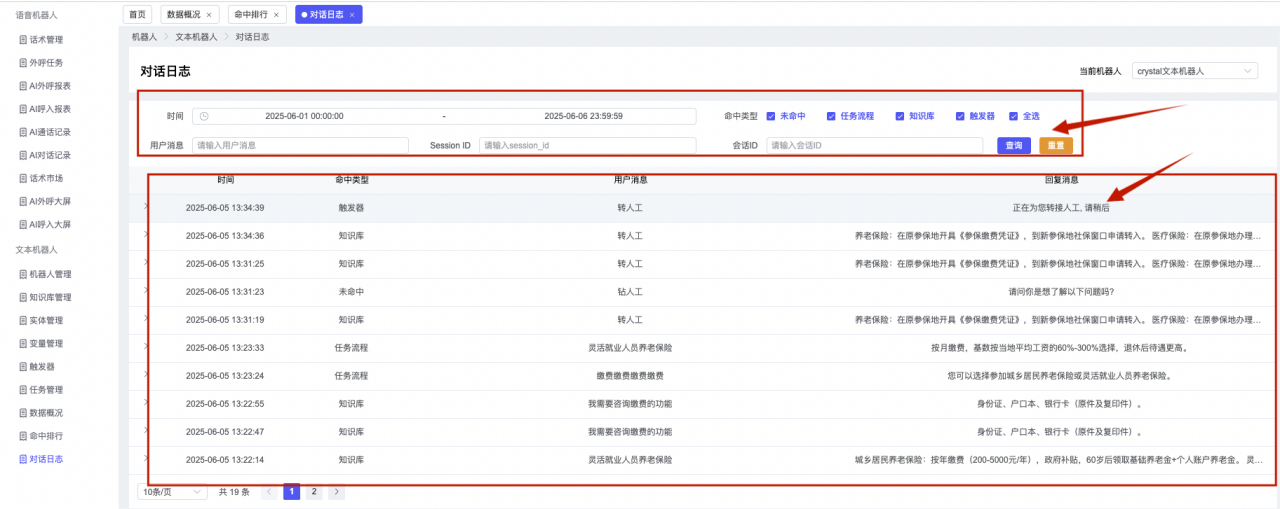Click the document icon beside 外呼任务
1280x509 pixels.
click(23, 63)
